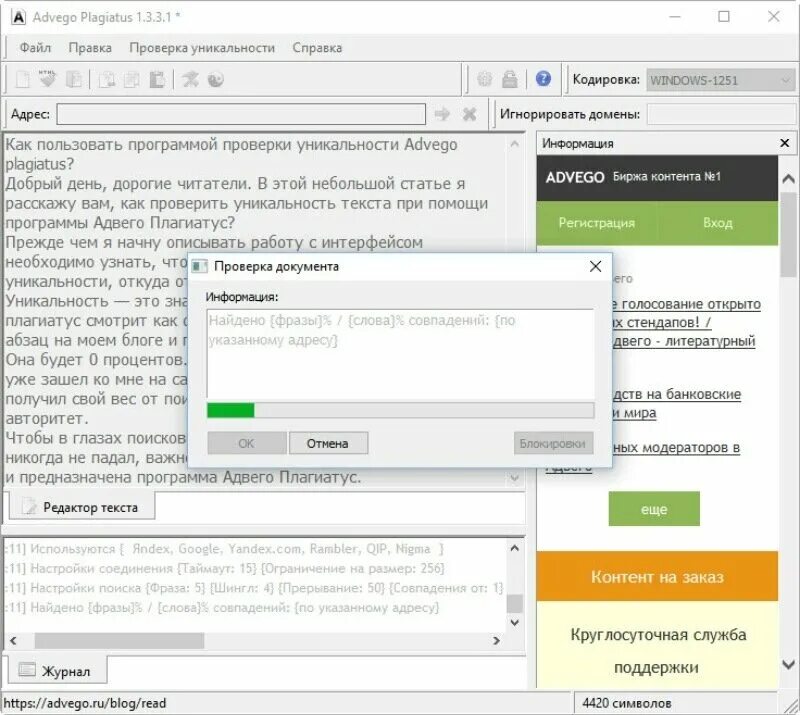
Task: Close the Информация side panel
Action: tap(785, 143)
